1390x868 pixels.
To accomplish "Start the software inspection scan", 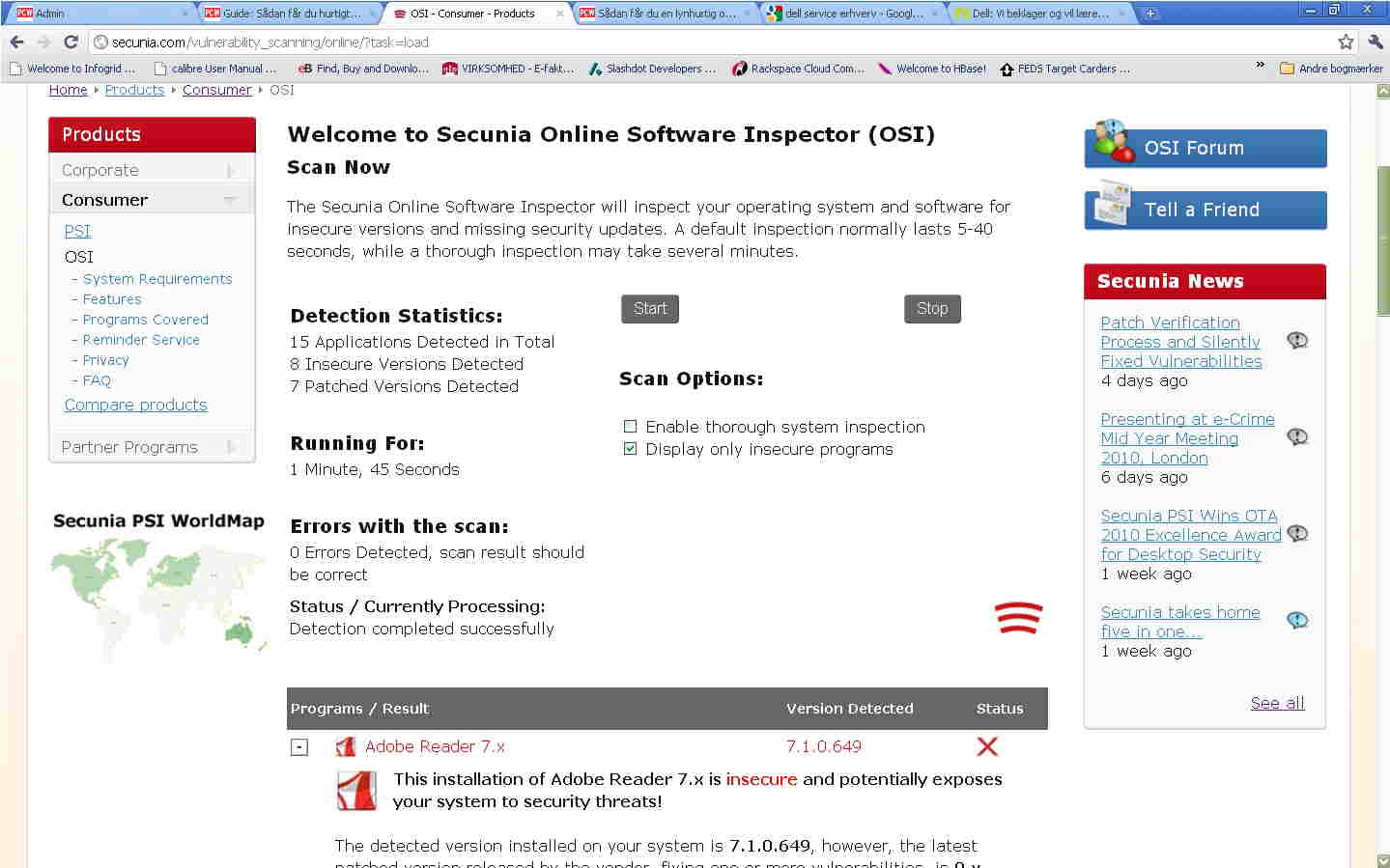I will coord(650,309).
